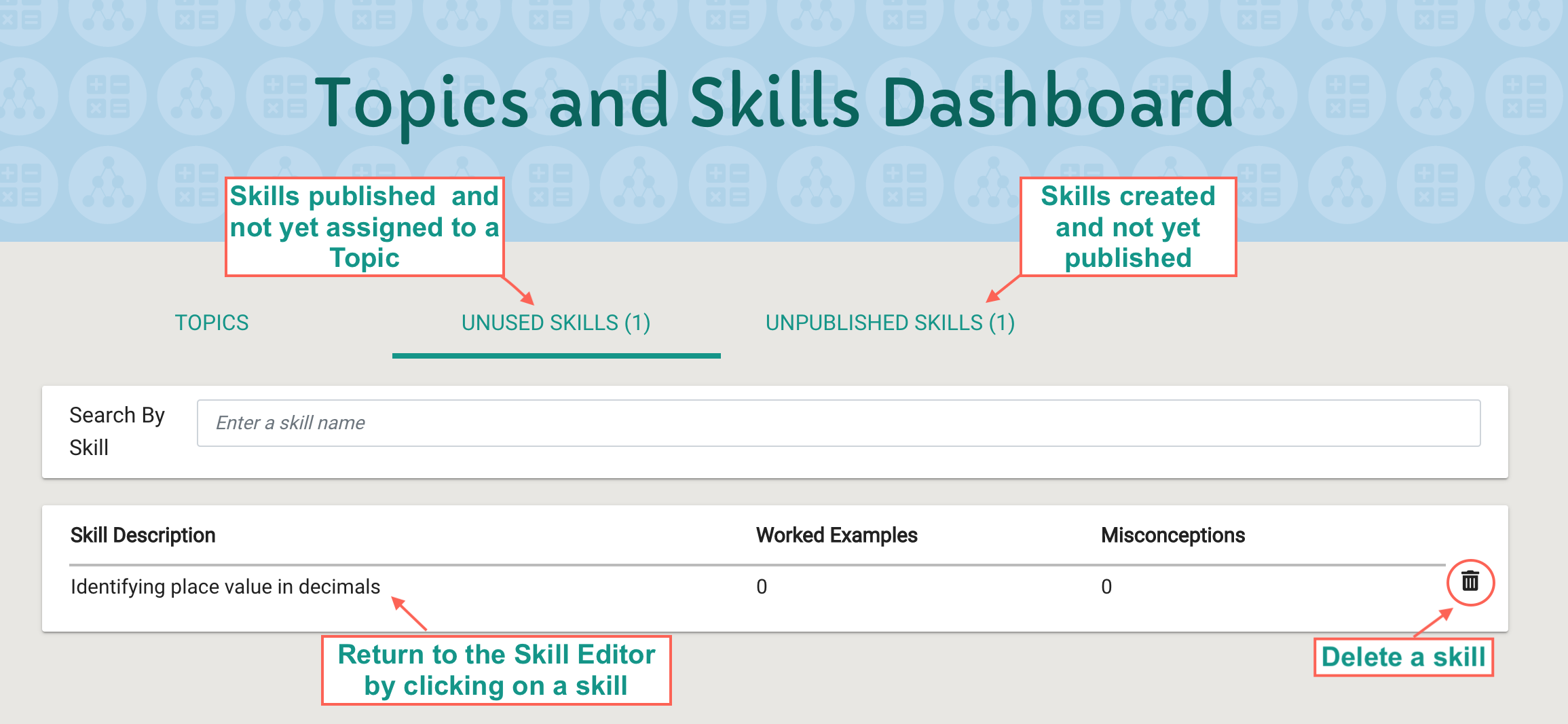Focus the Enter a skill name field

click(x=838, y=423)
